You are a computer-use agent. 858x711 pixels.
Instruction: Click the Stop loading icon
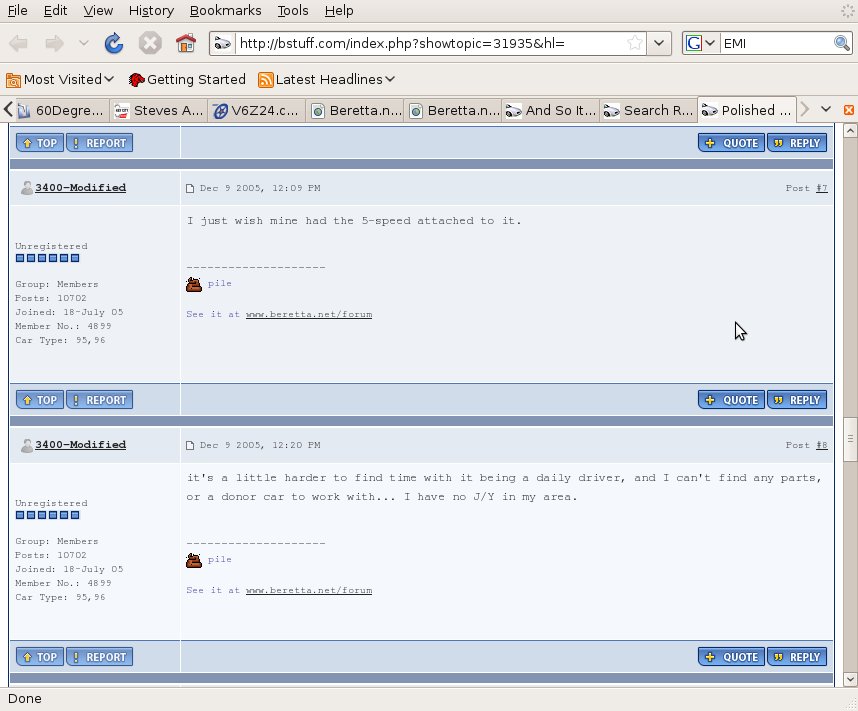pos(150,43)
